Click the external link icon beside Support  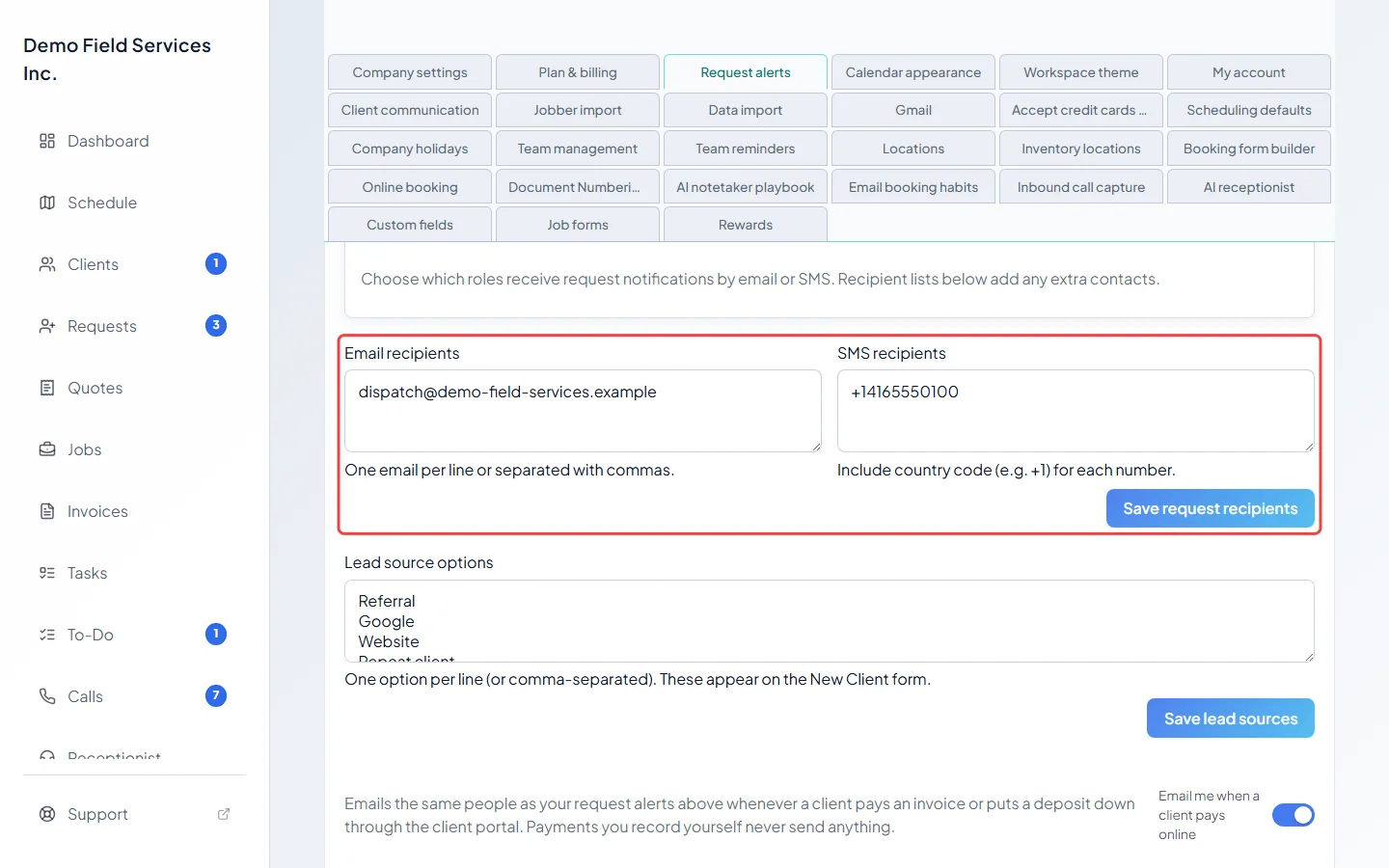click(224, 814)
